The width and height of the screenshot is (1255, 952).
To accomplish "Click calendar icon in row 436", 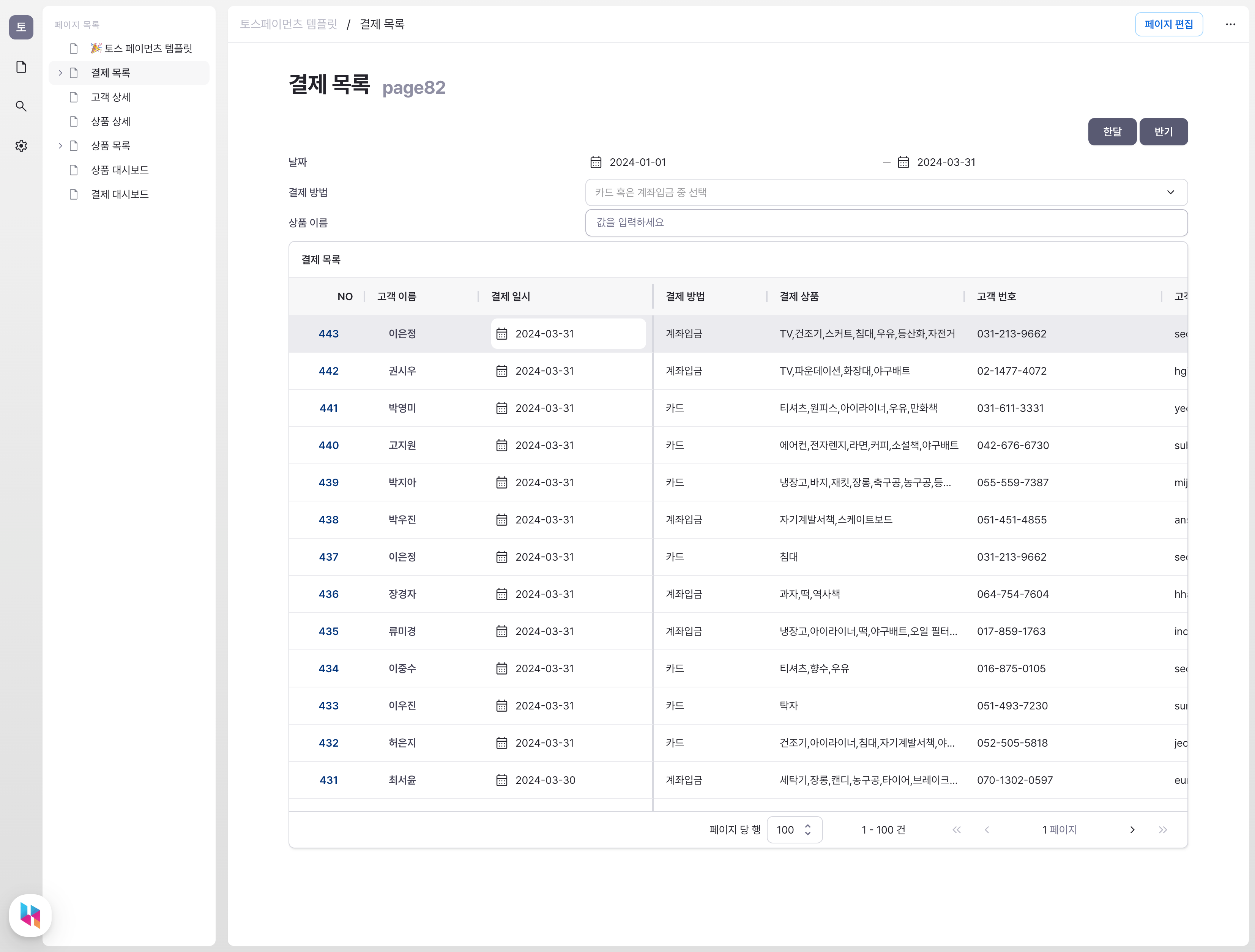I will [x=501, y=594].
